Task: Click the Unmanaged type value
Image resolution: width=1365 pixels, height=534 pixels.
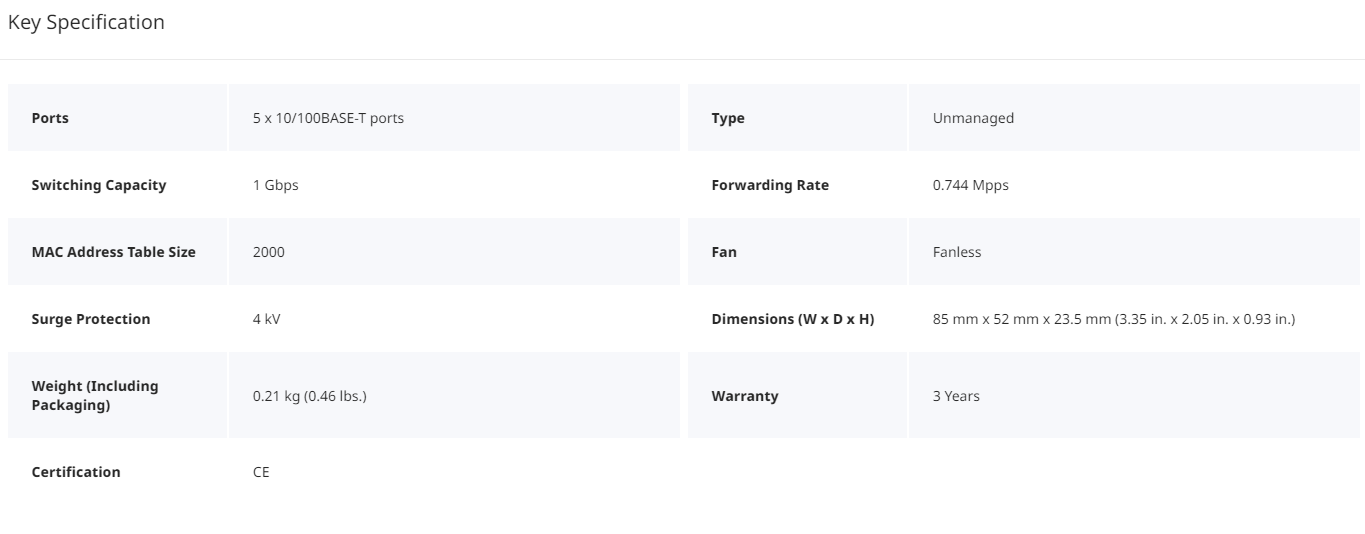Action: (973, 118)
